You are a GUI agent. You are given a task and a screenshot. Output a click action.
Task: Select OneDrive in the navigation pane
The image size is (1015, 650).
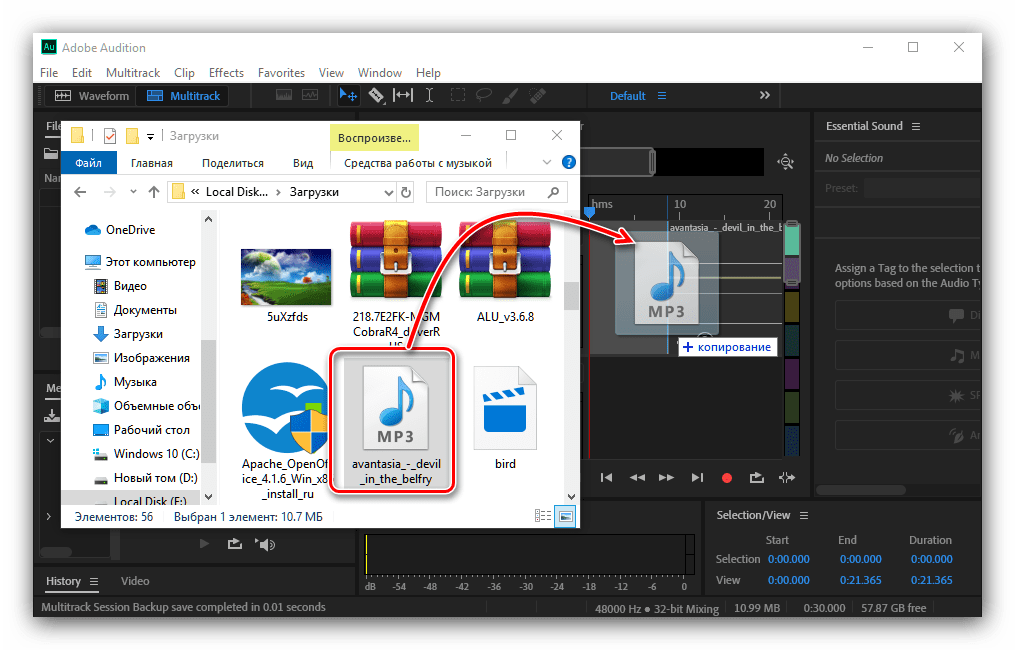[130, 230]
